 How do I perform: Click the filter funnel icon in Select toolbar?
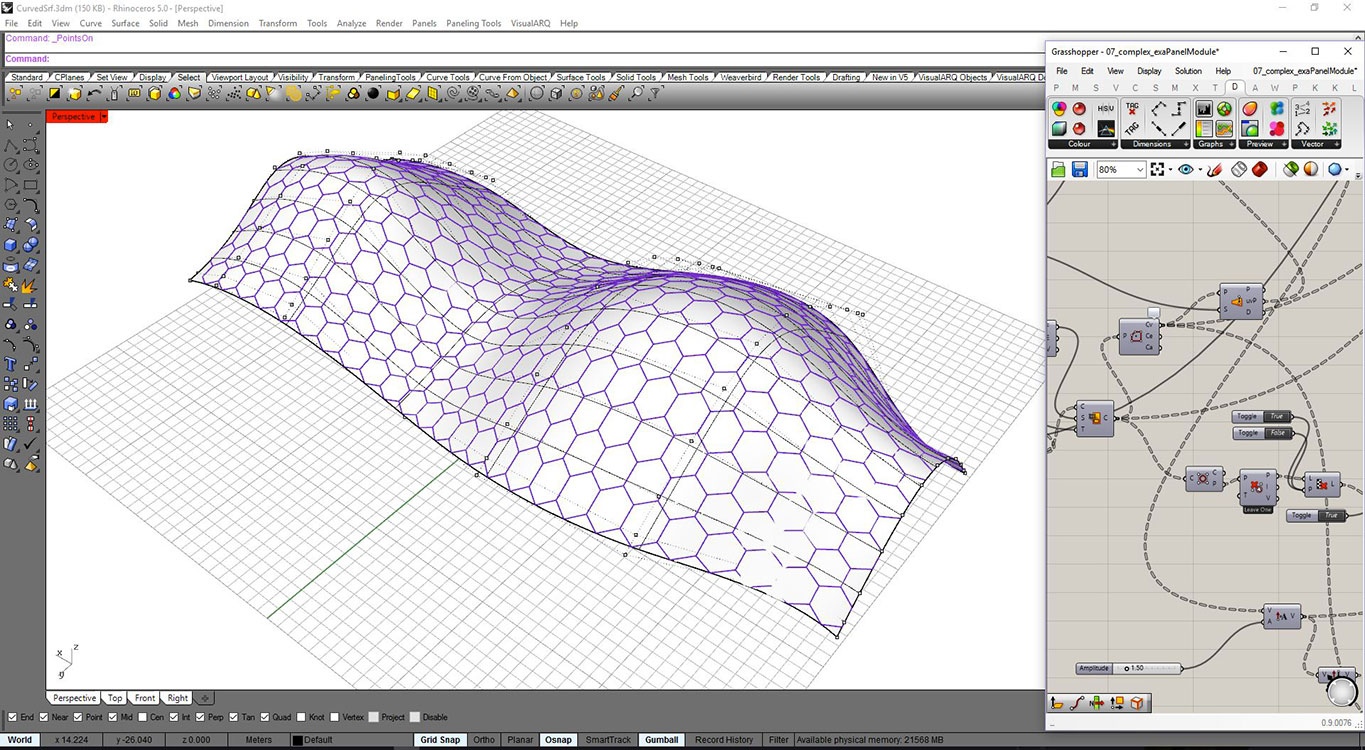click(x=656, y=93)
